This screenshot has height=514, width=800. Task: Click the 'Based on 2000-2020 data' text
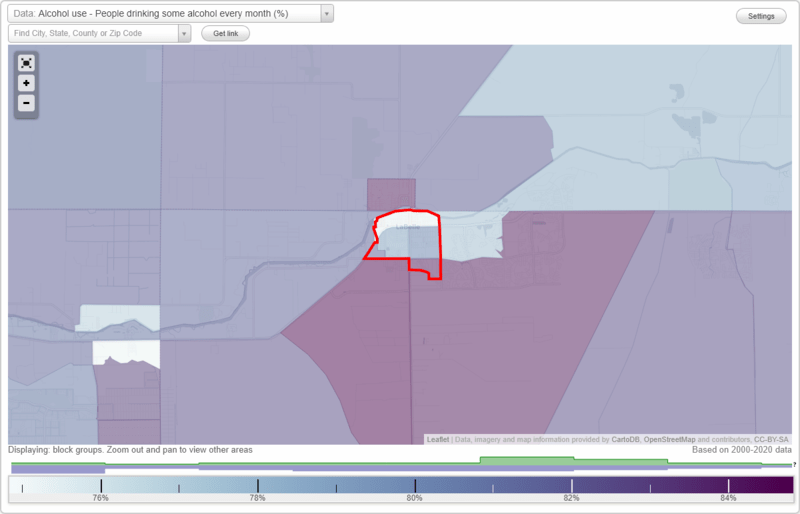[x=741, y=450]
